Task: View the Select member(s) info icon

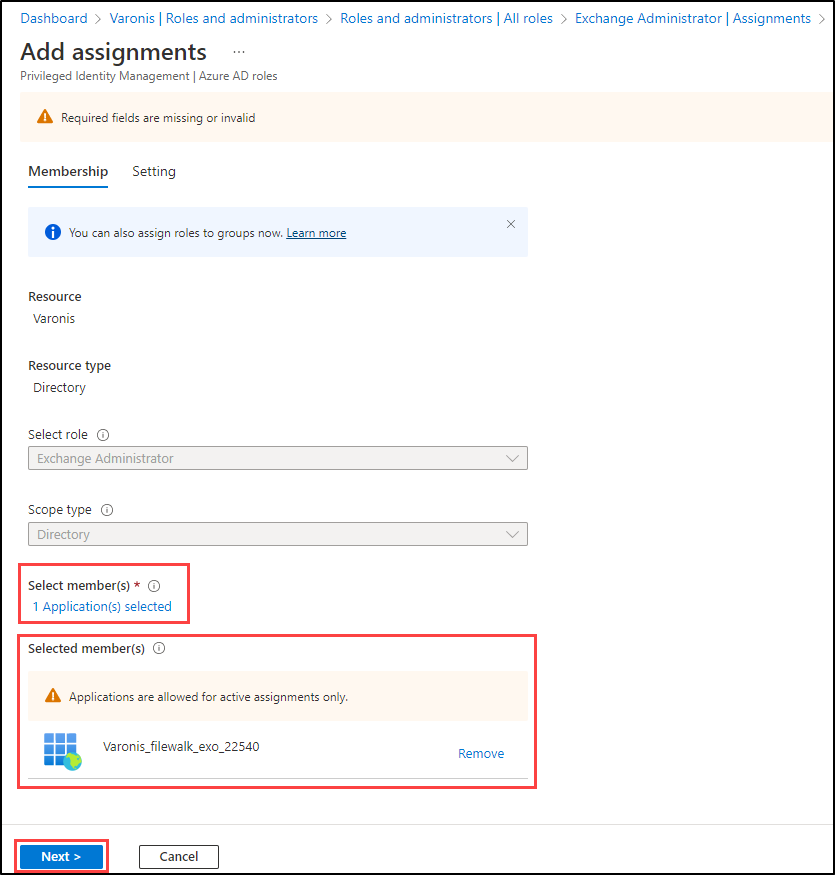Action: 153,586
